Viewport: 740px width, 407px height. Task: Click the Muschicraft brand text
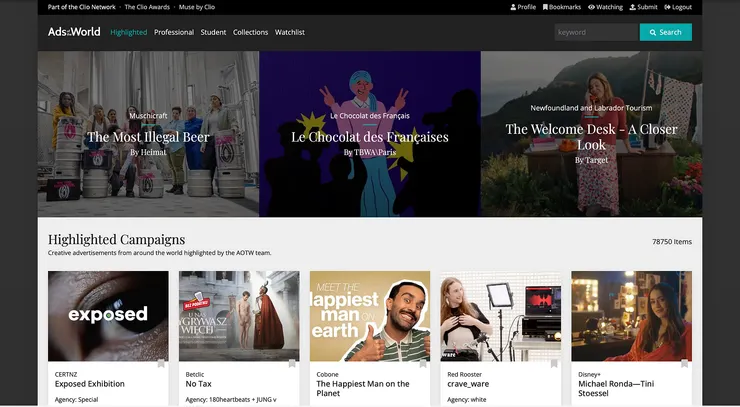(x=148, y=116)
